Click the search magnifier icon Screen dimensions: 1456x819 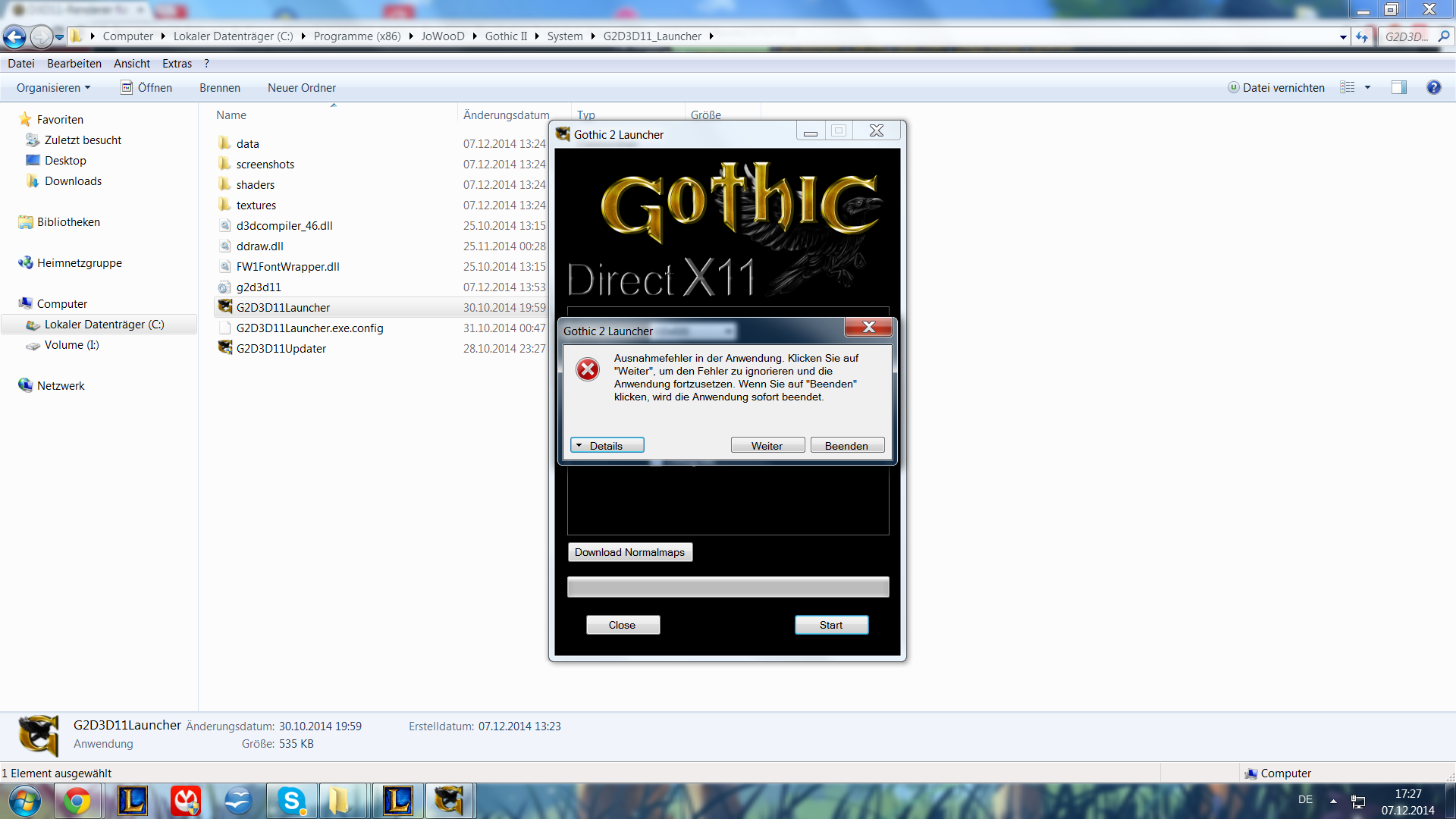point(1444,36)
